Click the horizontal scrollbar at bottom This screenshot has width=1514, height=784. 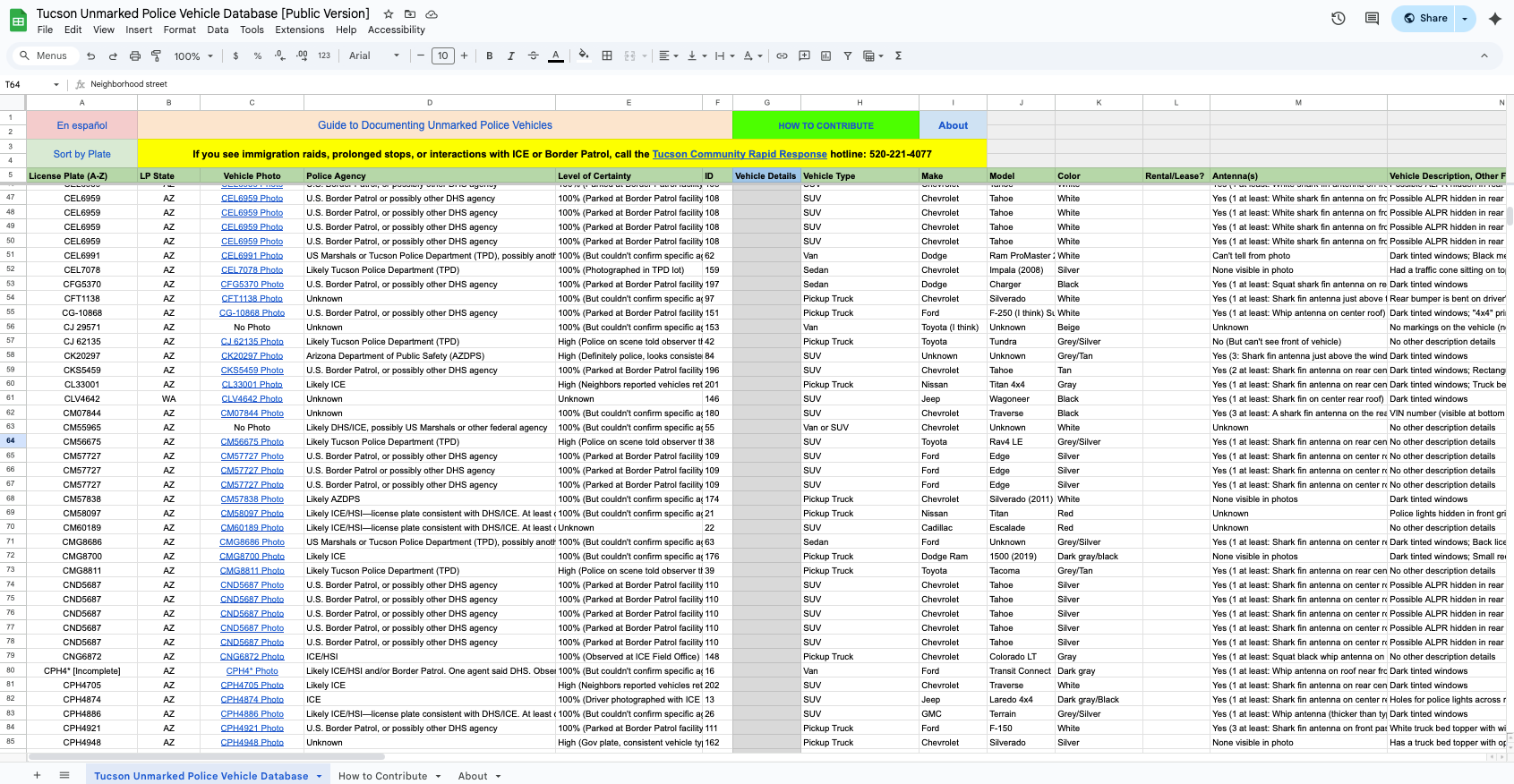click(206, 756)
